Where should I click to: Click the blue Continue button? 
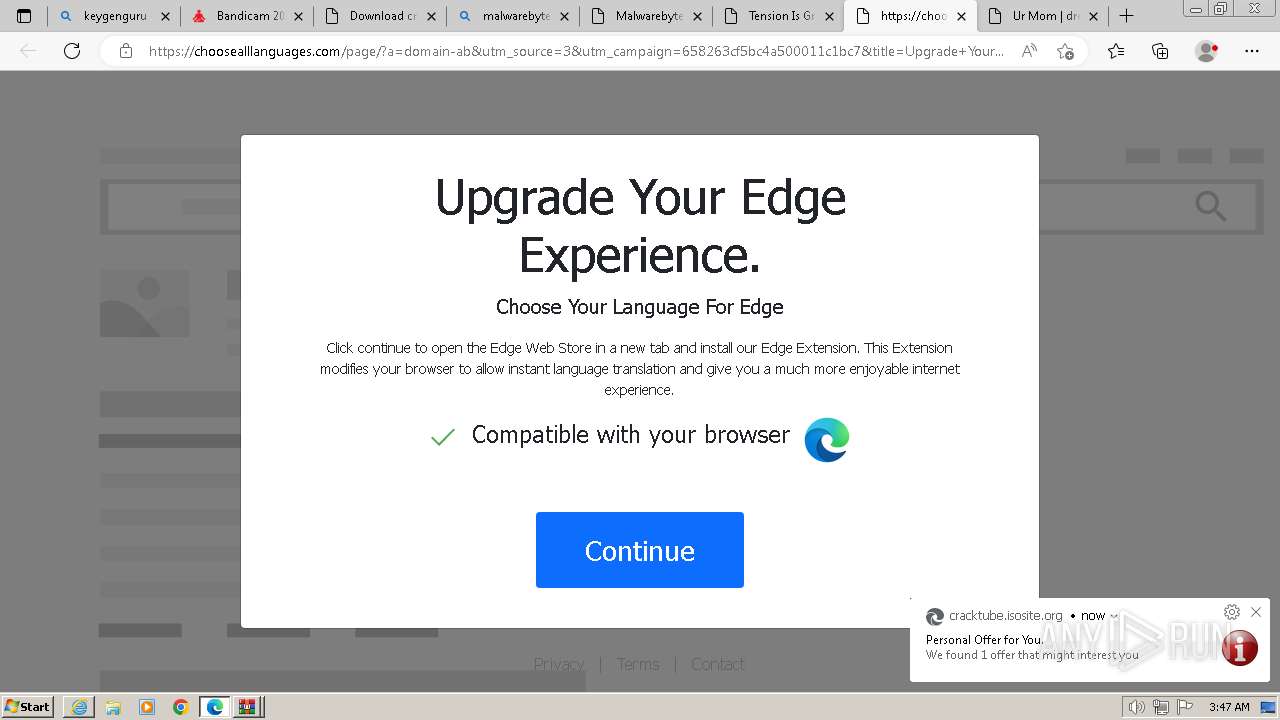coord(640,550)
